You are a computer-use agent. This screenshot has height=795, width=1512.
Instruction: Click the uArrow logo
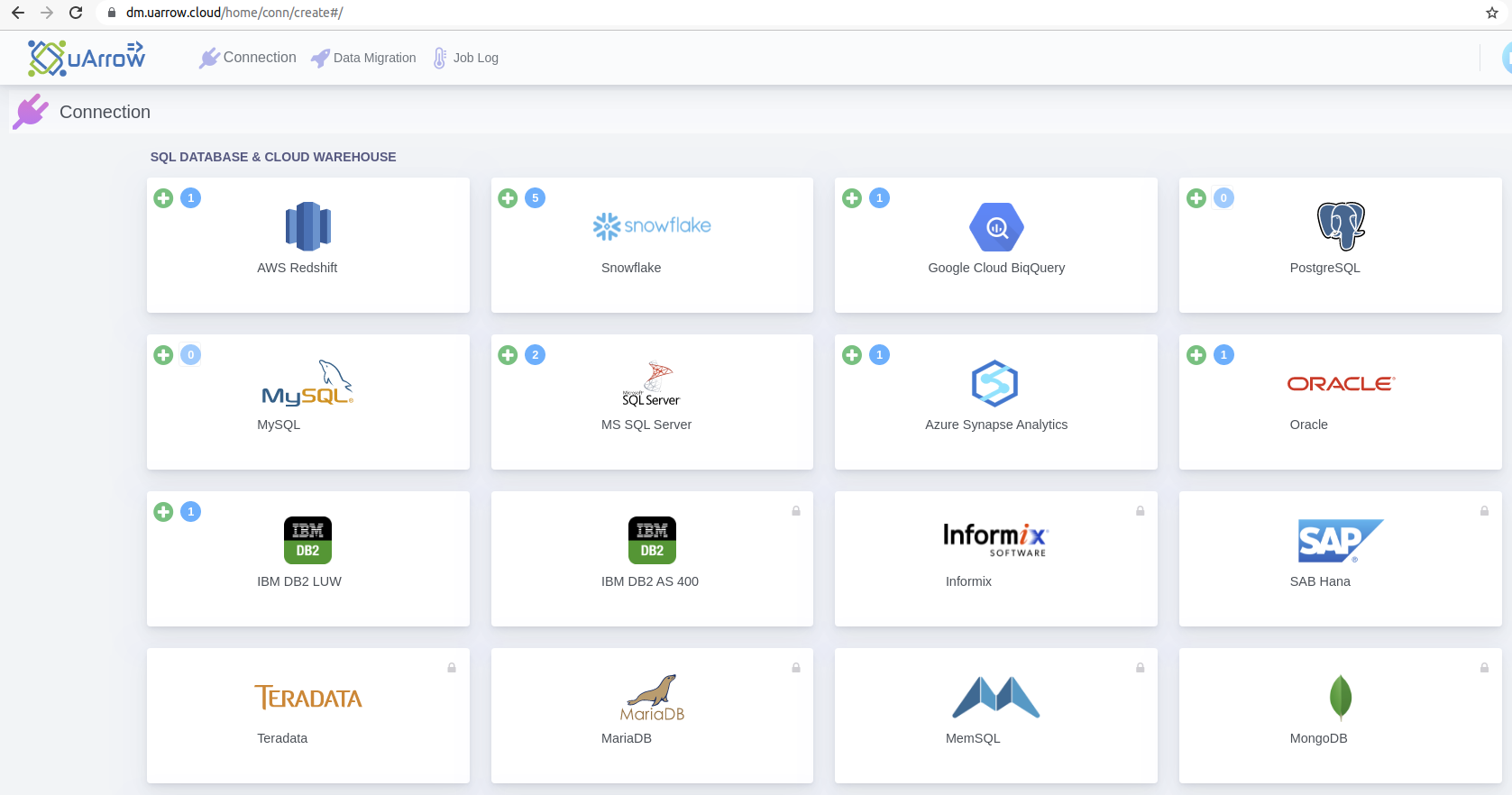tap(87, 58)
